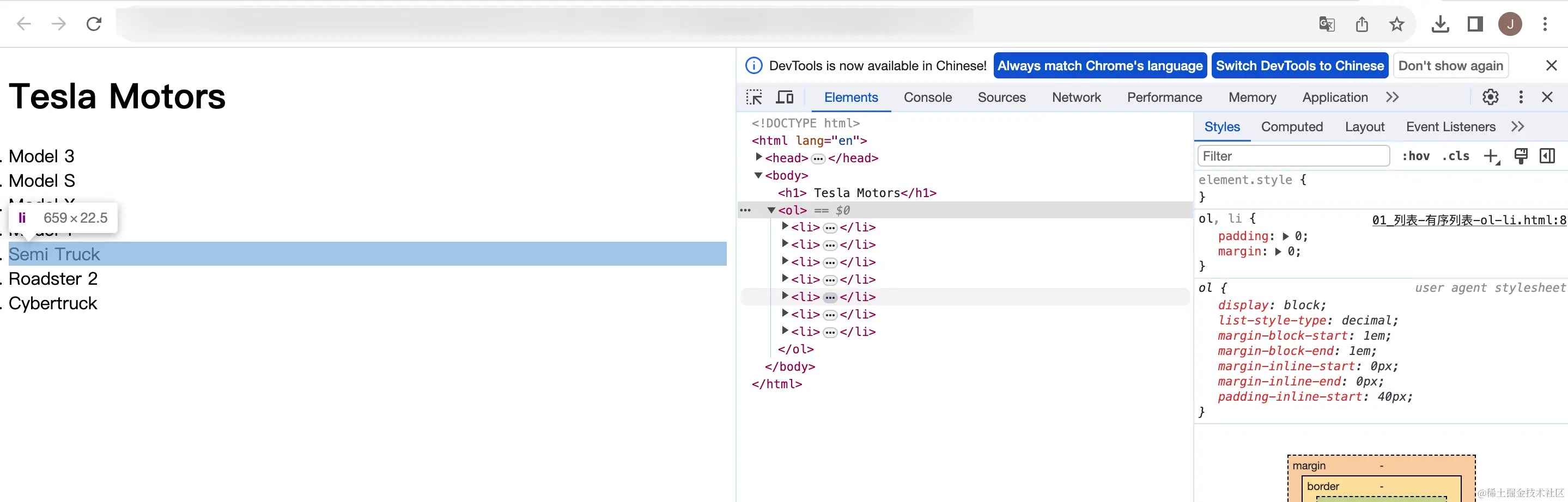Viewport: 1568px width, 502px height.
Task: Select the html lang="en" node
Action: [809, 140]
